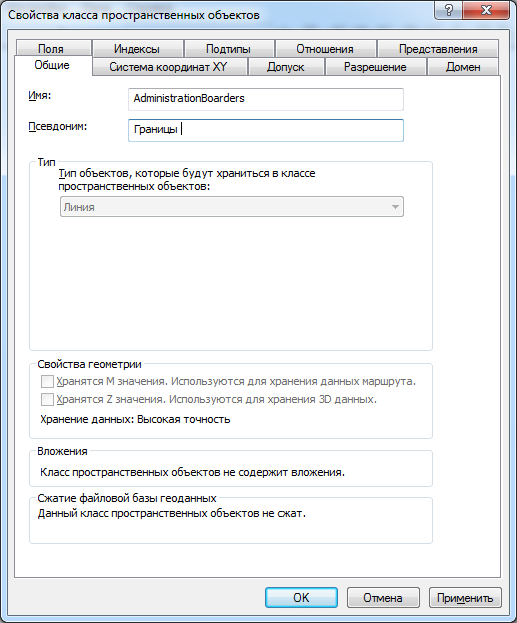Click text Класс пространственных объектов не содержит вложения

192,472
